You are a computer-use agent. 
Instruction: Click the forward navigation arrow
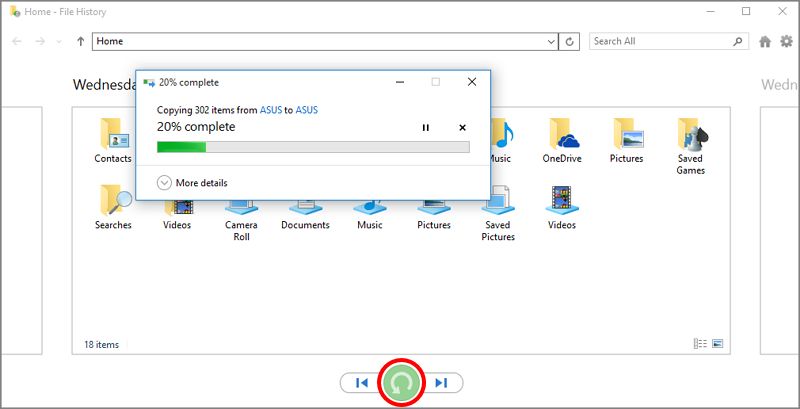(x=40, y=41)
